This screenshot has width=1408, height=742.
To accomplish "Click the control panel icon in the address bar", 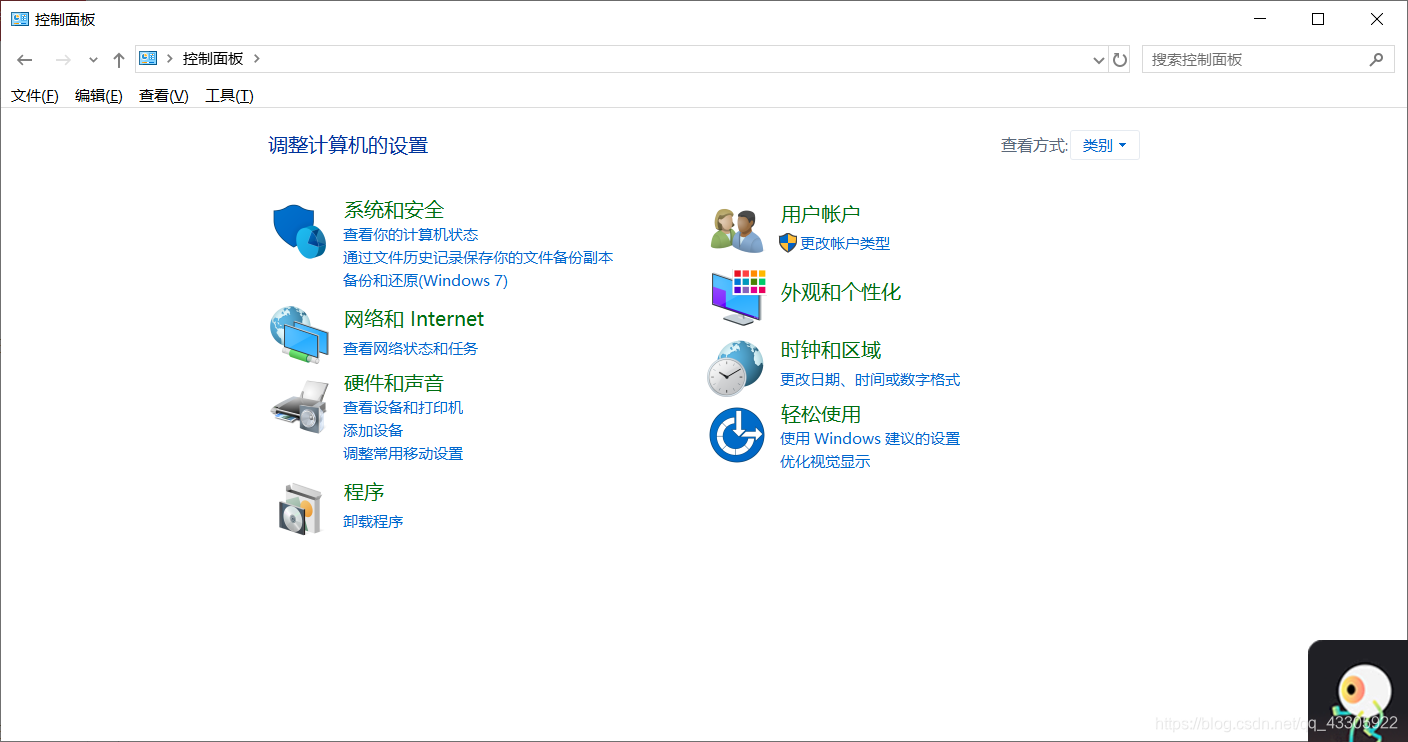I will [x=148, y=58].
